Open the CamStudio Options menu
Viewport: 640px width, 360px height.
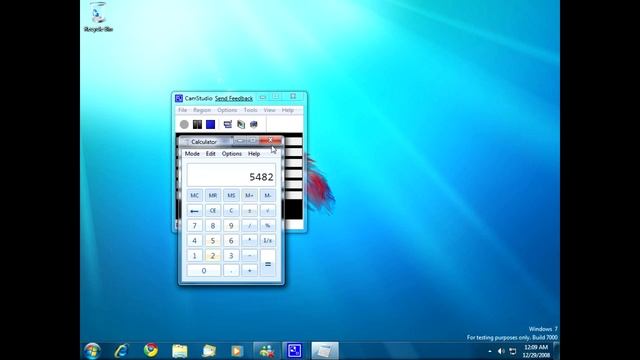(227, 110)
